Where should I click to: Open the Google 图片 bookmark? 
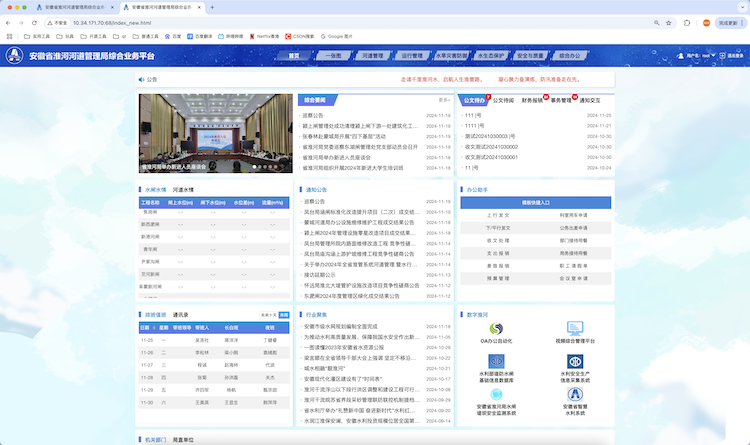coord(336,36)
